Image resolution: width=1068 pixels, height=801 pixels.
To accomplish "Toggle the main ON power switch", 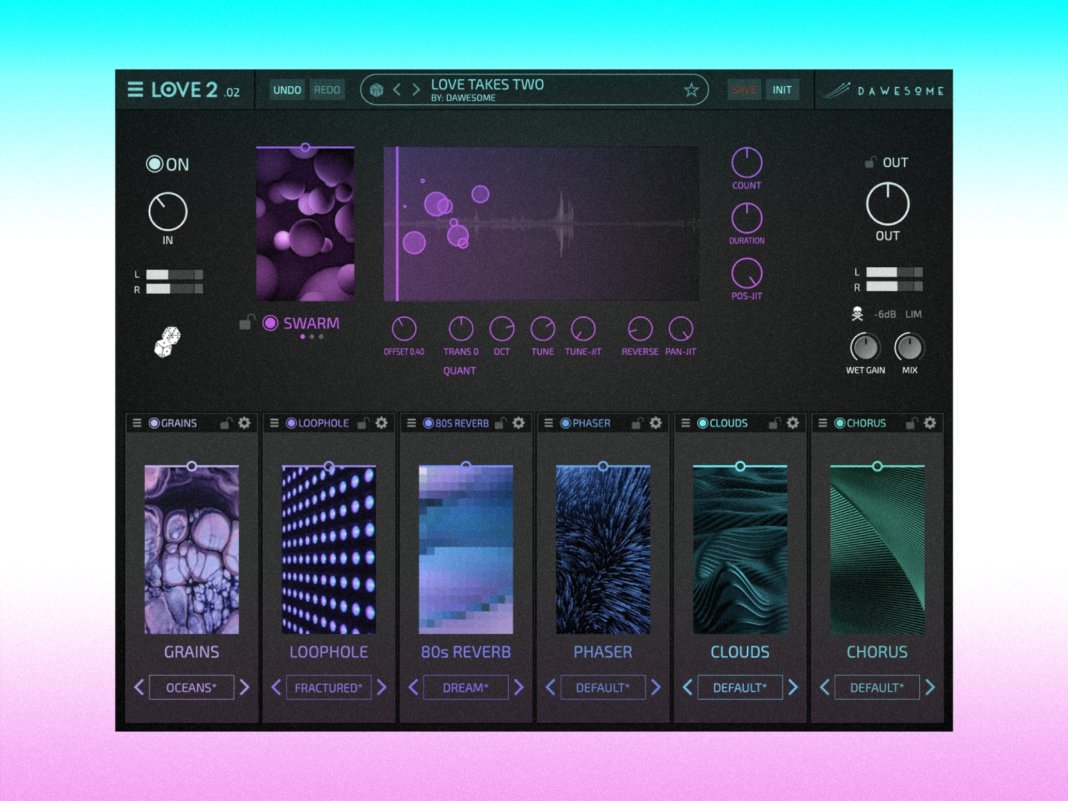I will pyautogui.click(x=154, y=165).
